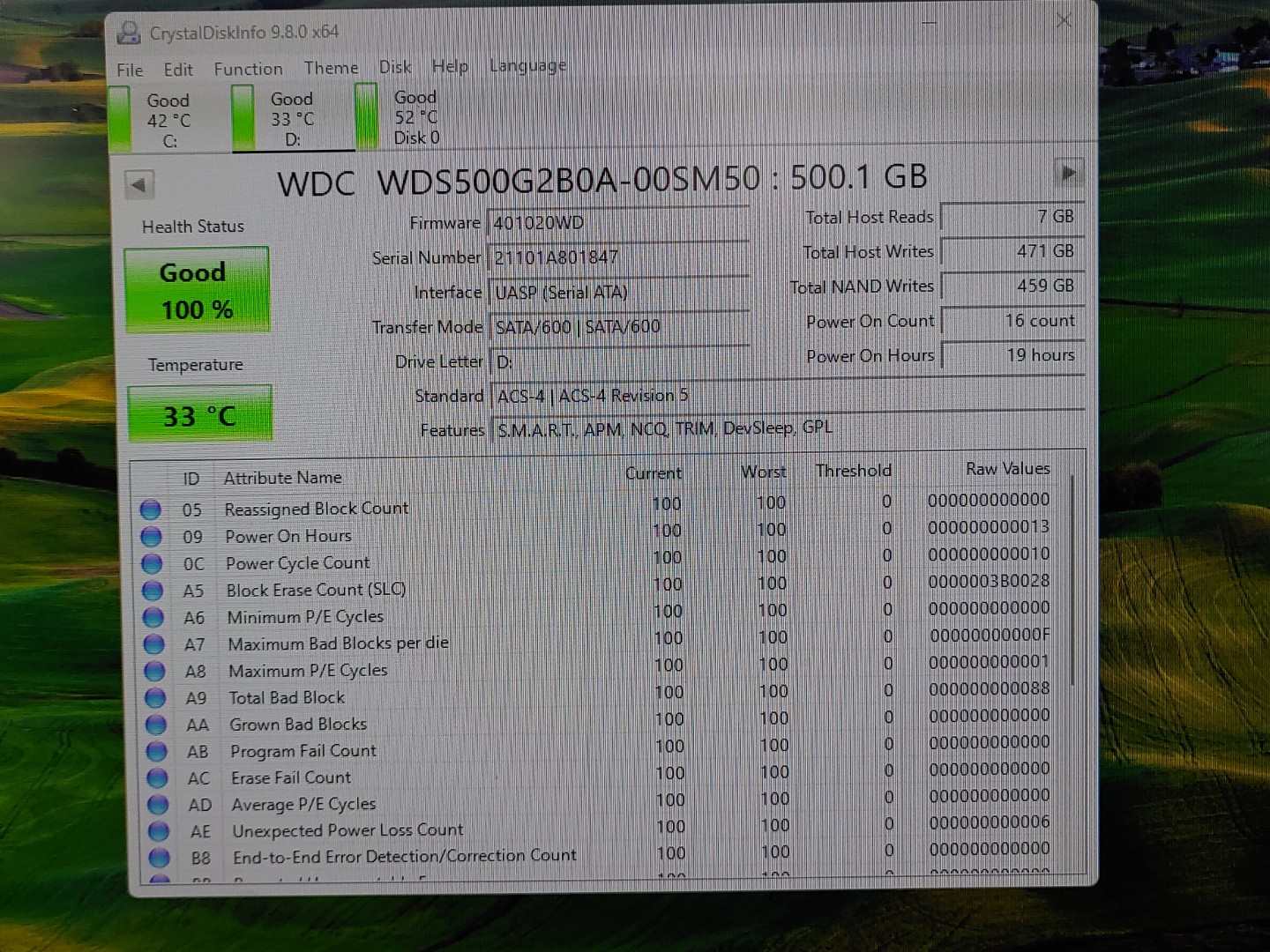Go to next disk with right arrow
This screenshot has width=1270, height=952.
point(1068,173)
